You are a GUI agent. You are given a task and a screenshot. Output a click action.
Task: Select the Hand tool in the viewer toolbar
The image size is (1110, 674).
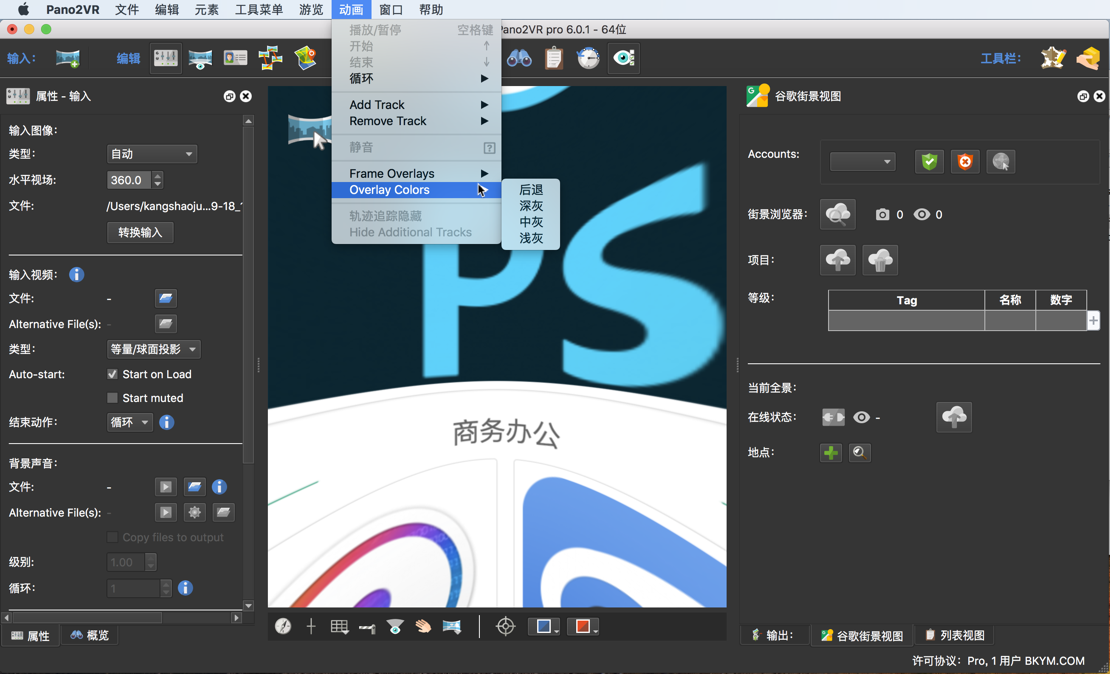(x=422, y=626)
